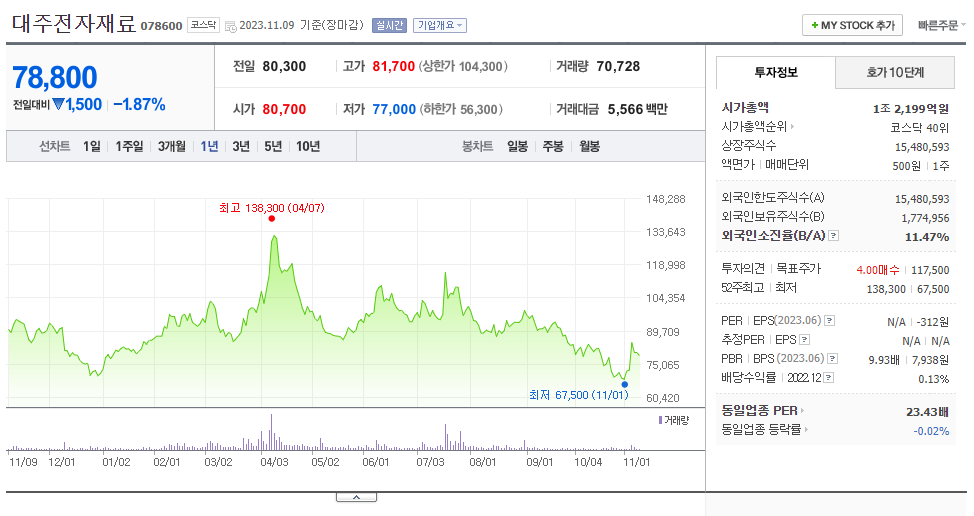
Task: Select the 1일 line chart period
Action: pos(92,147)
